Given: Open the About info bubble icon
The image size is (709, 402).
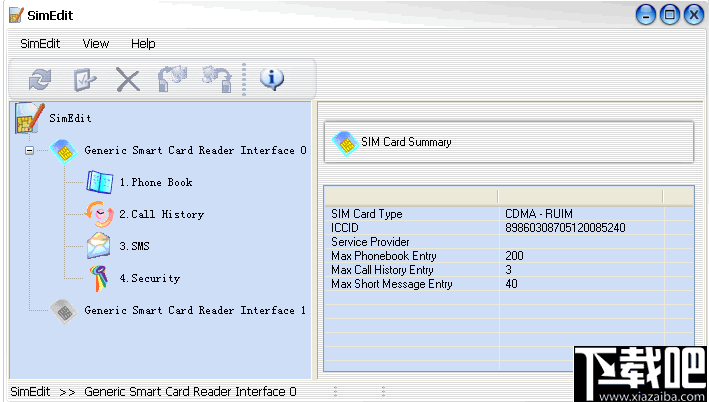Looking at the screenshot, I should [272, 79].
